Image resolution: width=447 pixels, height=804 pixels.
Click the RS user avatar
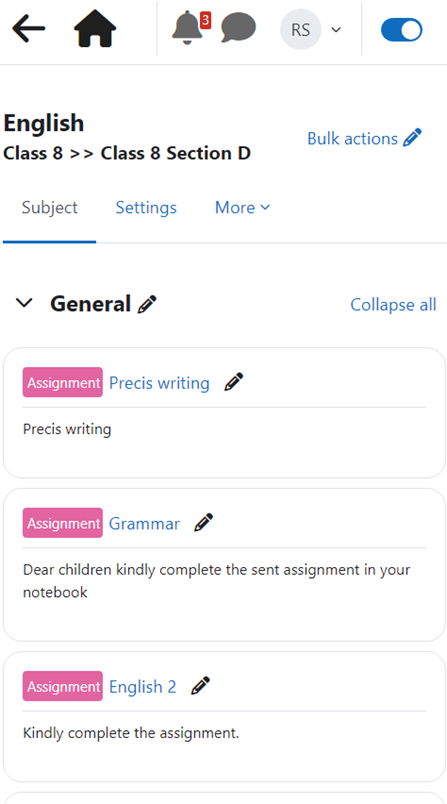coord(301,30)
